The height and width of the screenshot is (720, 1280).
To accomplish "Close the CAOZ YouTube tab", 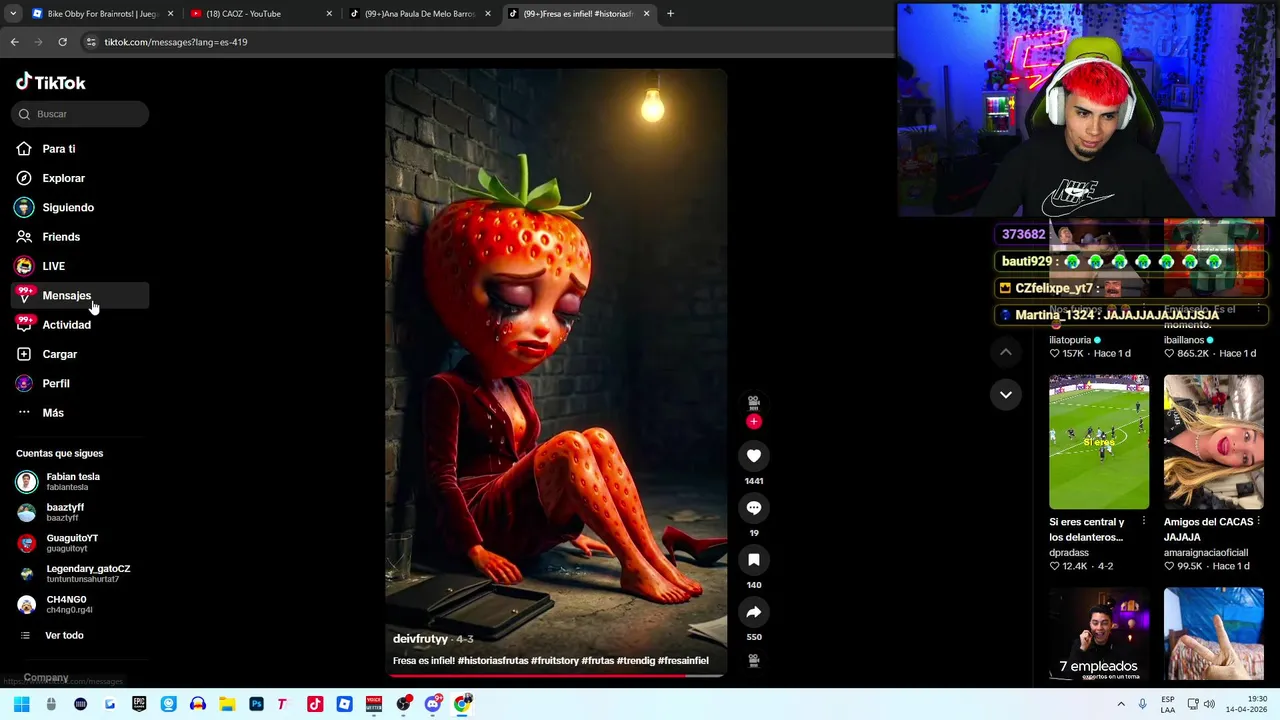I will coord(329,14).
